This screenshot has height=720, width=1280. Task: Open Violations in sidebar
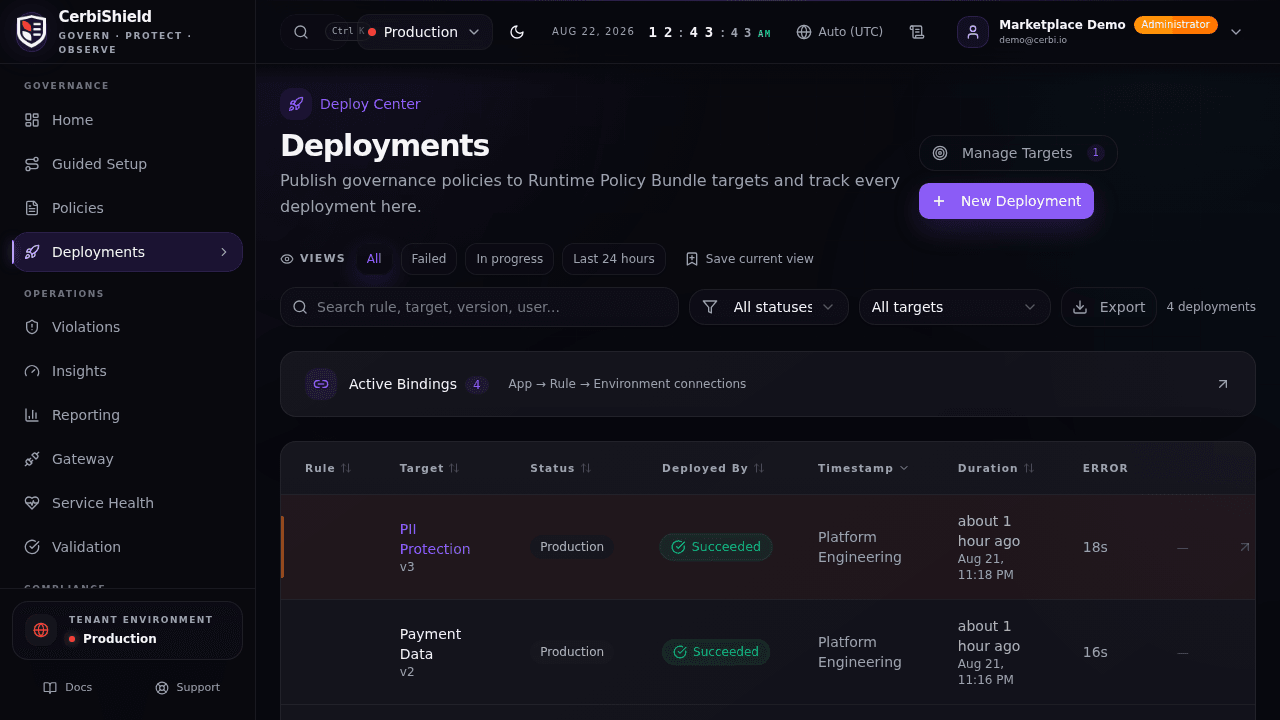[127, 327]
